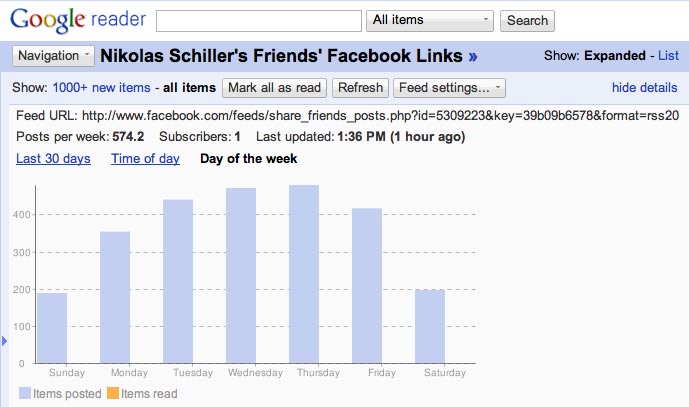Screen dimensions: 689x407
Task: Click the Search button
Action: pyautogui.click(x=527, y=21)
